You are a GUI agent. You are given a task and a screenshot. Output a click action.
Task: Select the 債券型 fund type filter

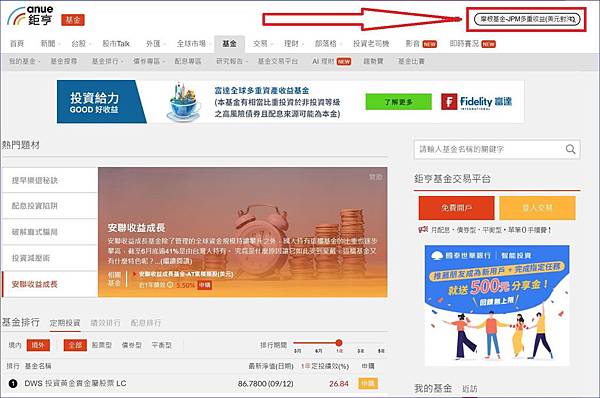tap(131, 345)
